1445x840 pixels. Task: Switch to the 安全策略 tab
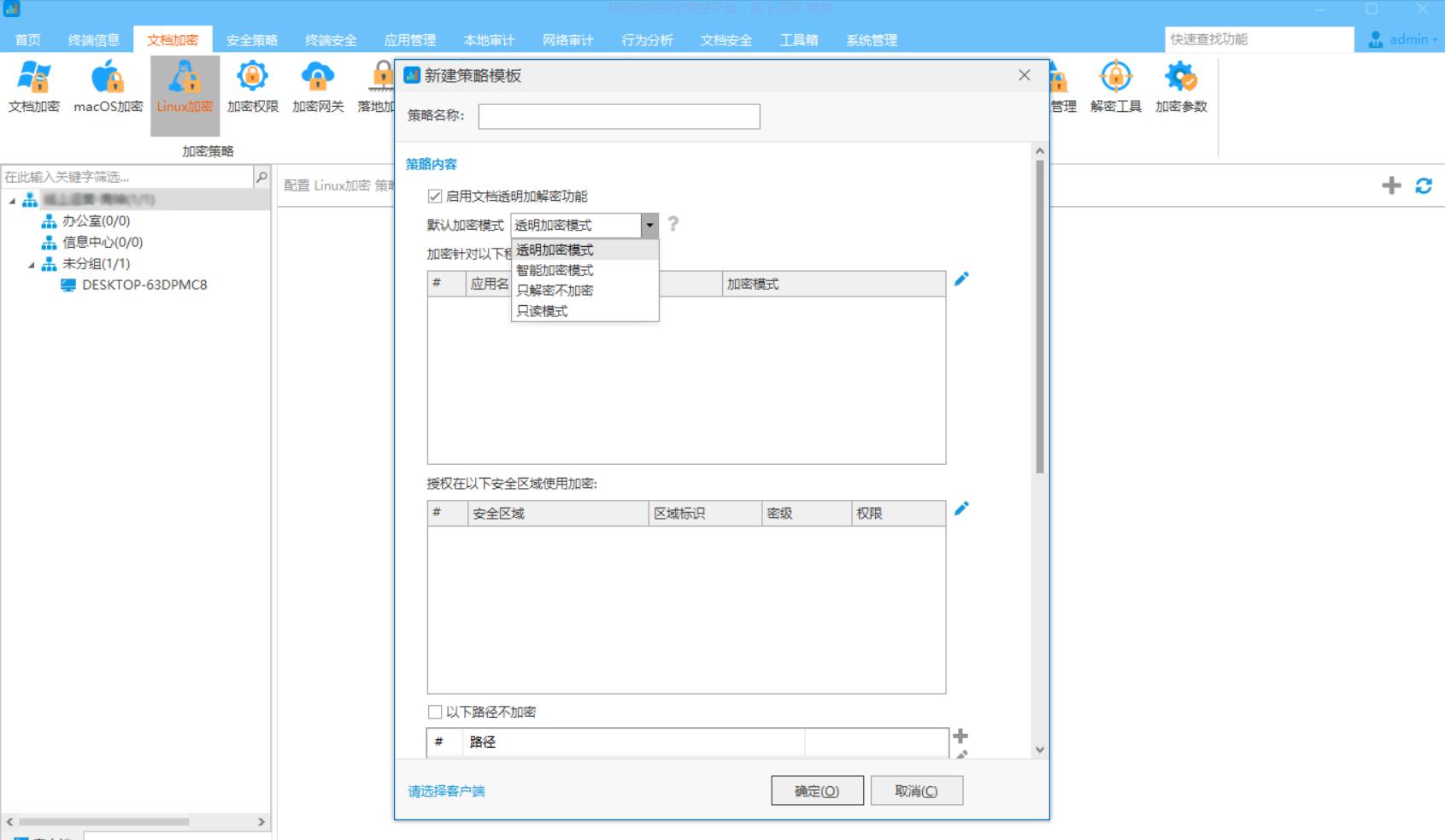(x=251, y=40)
